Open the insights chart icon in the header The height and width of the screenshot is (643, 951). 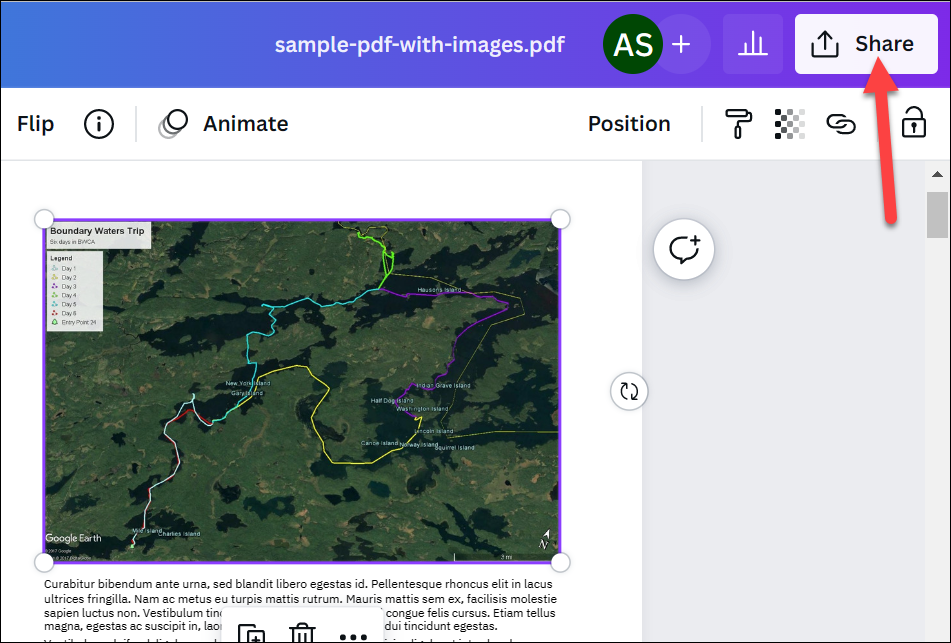pos(752,44)
